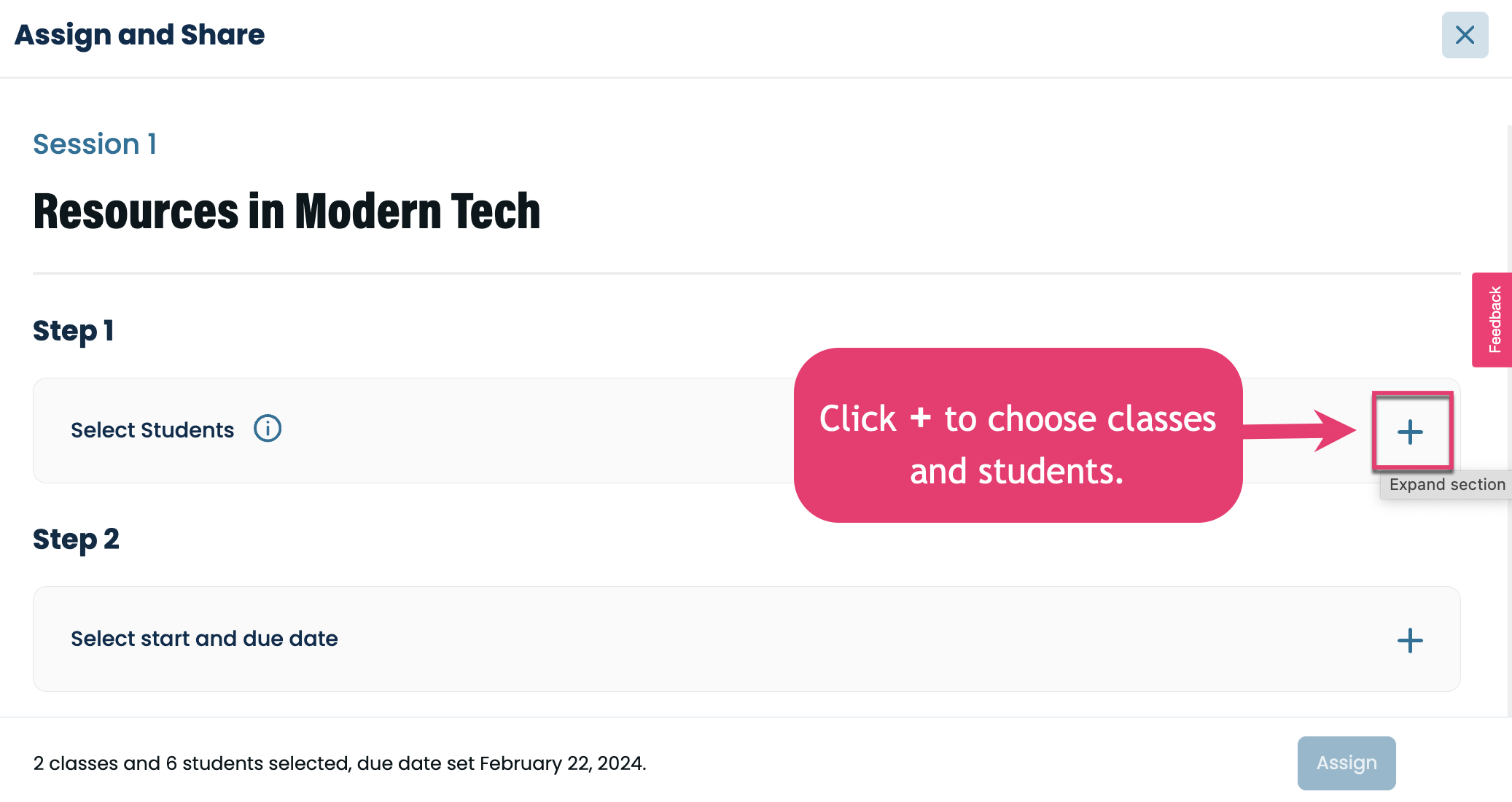Click the Resources in Modern Tech title
This screenshot has height=802, width=1512.
[287, 211]
